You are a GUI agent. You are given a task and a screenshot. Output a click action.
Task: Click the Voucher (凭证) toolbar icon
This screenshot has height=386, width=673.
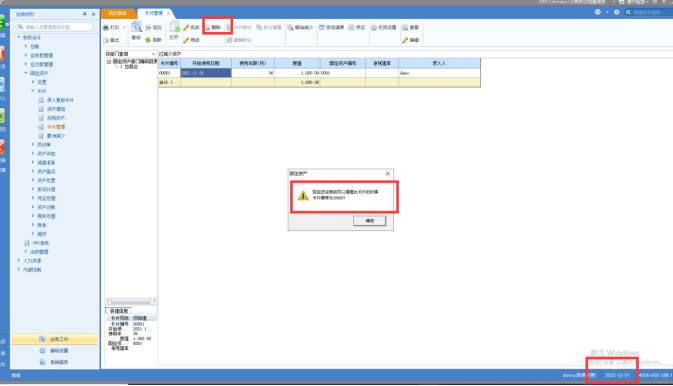[351, 27]
